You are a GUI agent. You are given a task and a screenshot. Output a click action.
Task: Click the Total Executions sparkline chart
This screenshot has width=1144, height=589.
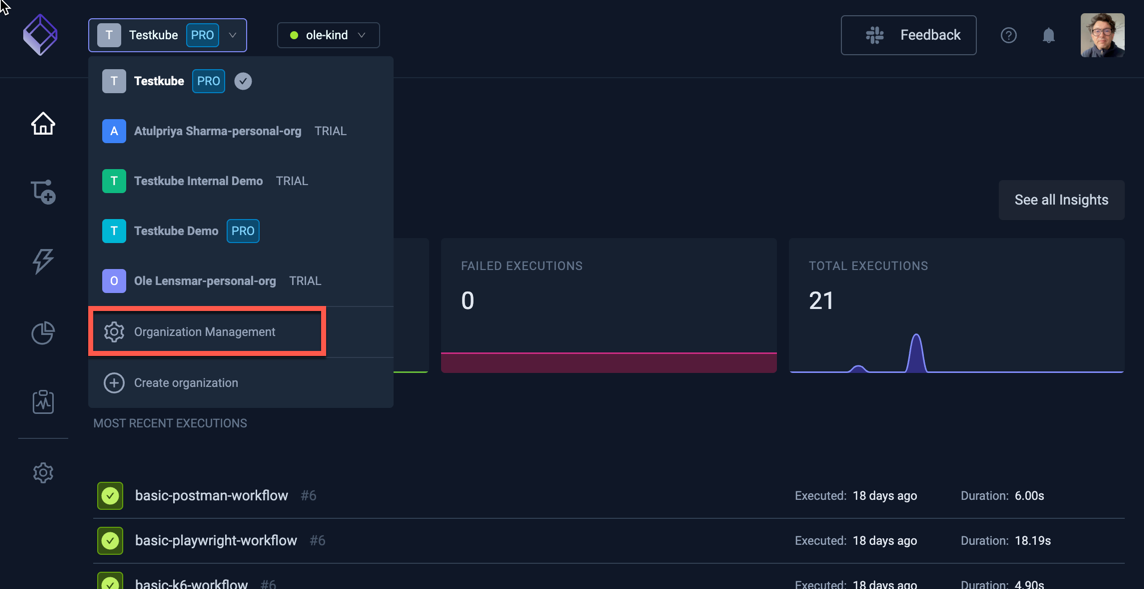pos(956,354)
